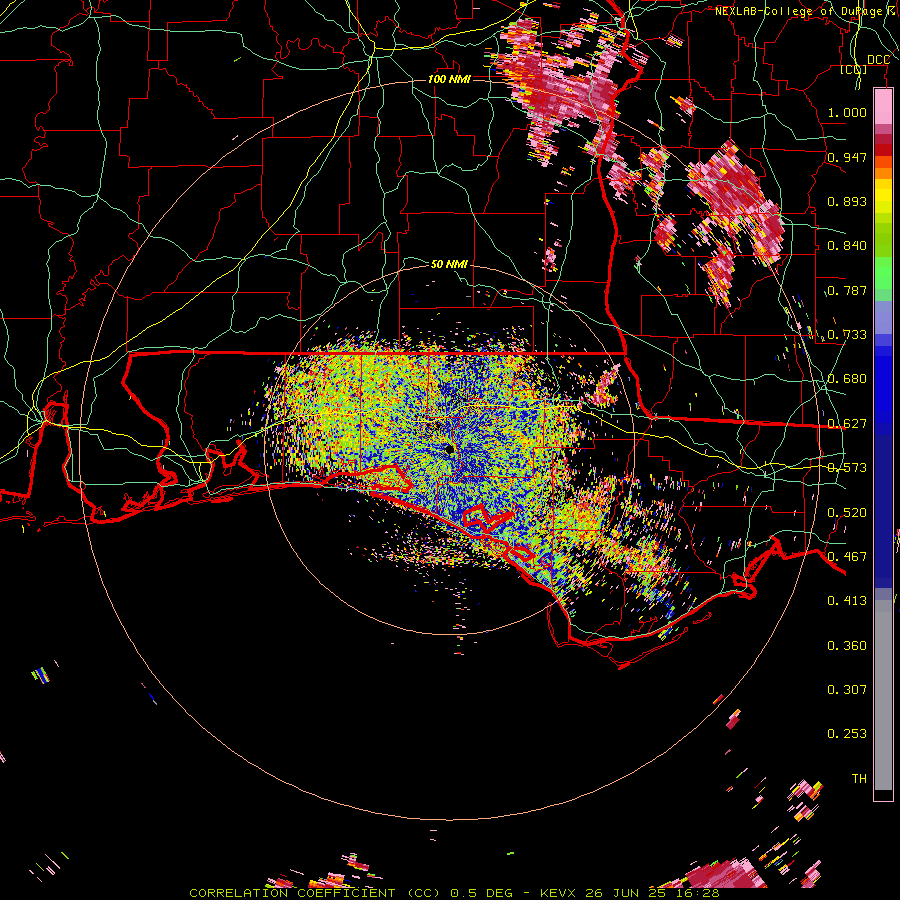Click the 16:28 timestamp in caption
900x900 pixels.
[x=697, y=893]
